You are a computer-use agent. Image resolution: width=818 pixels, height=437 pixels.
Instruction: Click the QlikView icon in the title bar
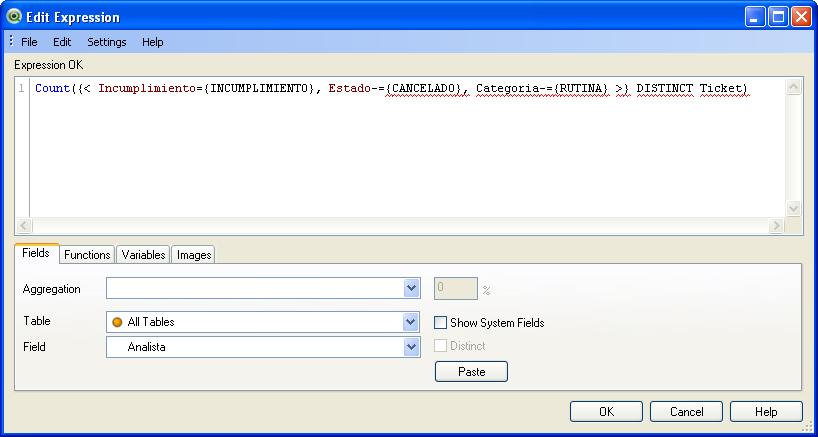coord(14,17)
